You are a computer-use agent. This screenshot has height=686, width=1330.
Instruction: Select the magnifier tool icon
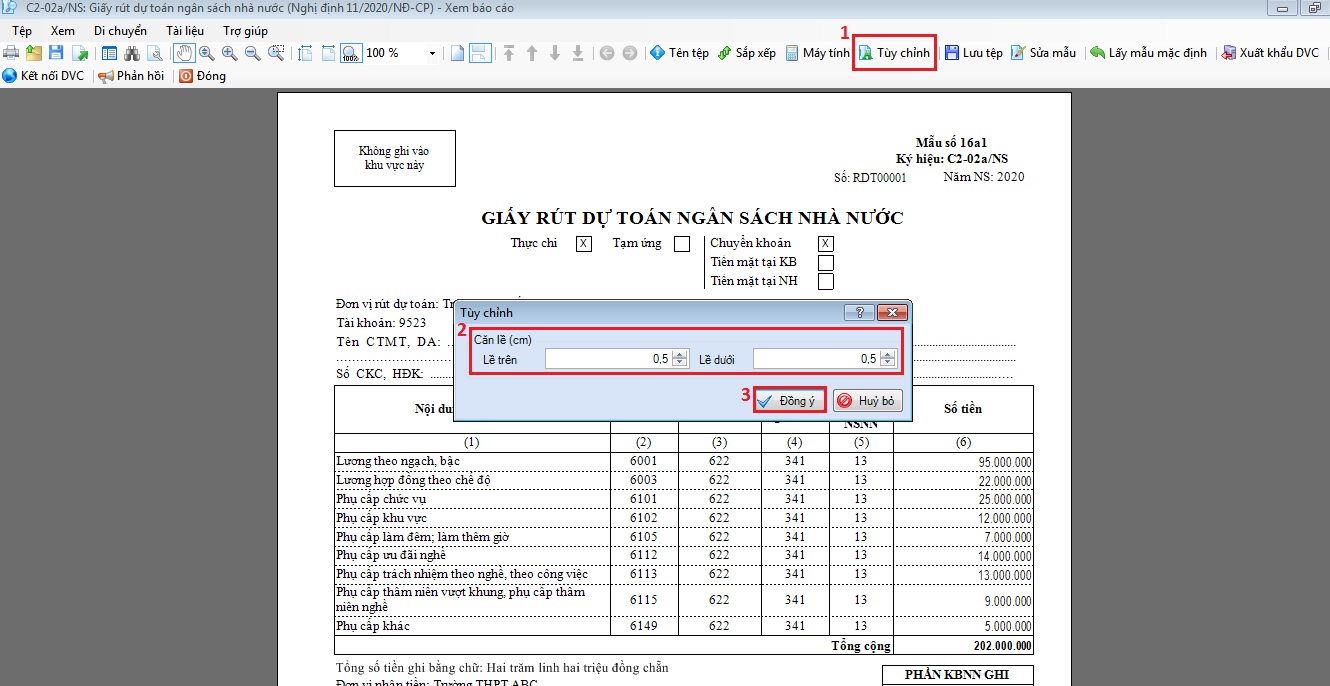(207, 53)
